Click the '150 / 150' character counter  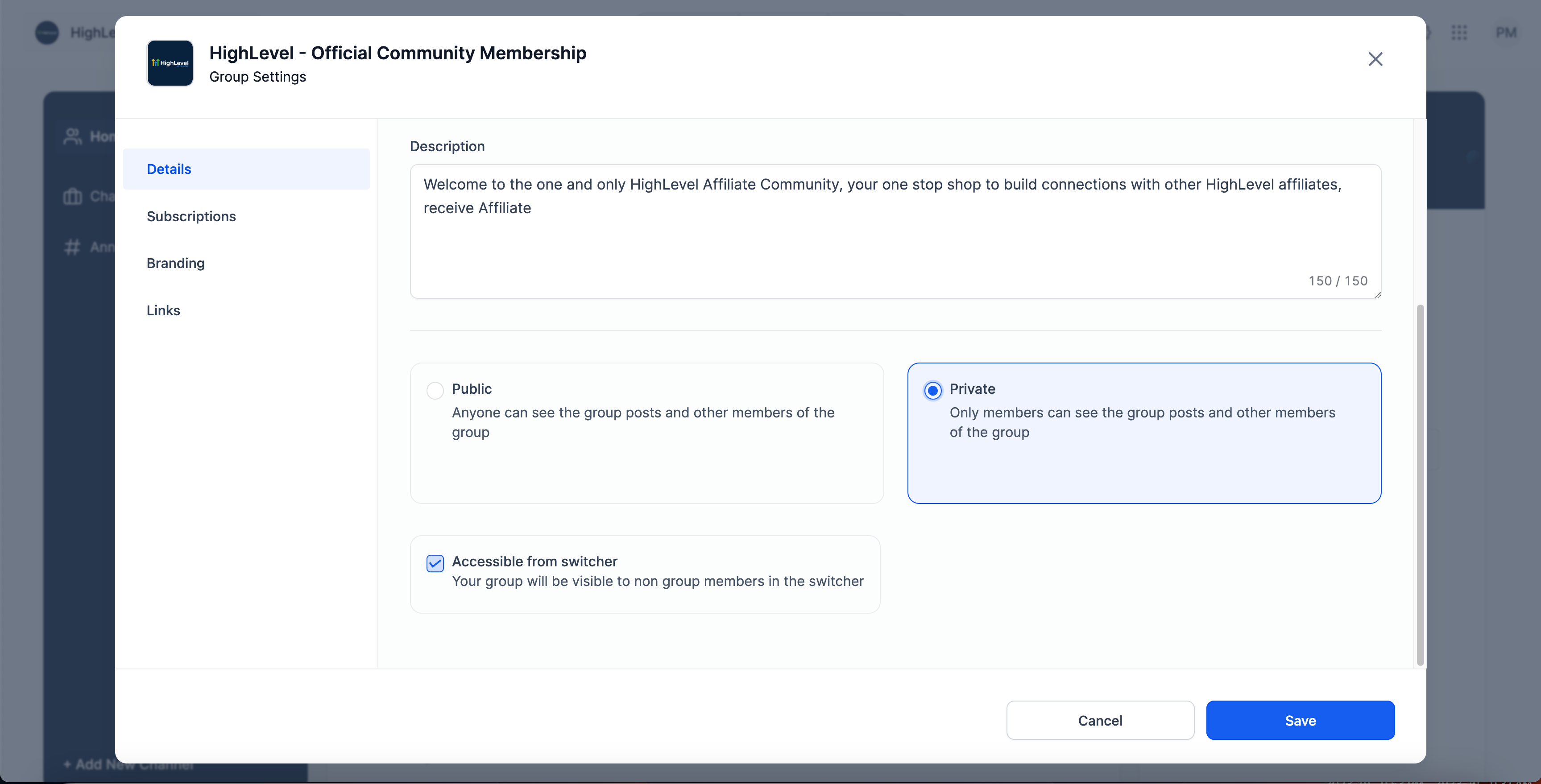click(x=1338, y=281)
